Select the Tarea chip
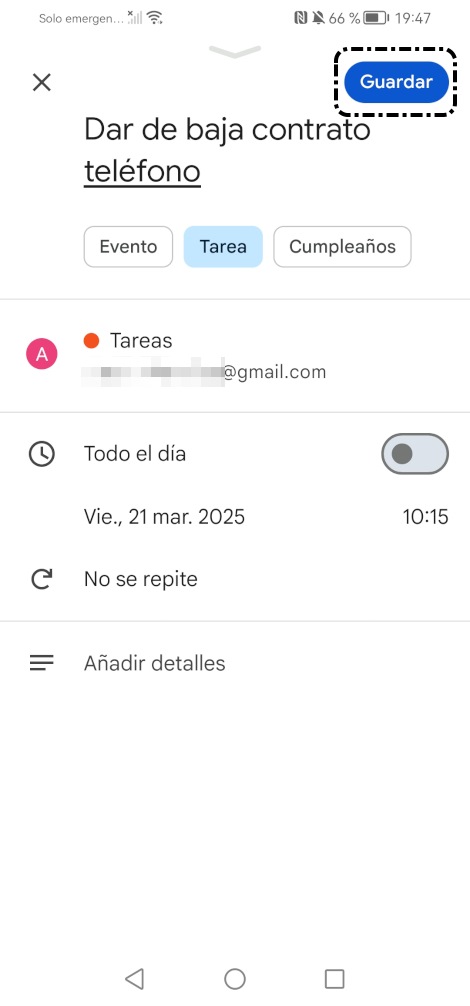 (x=223, y=246)
